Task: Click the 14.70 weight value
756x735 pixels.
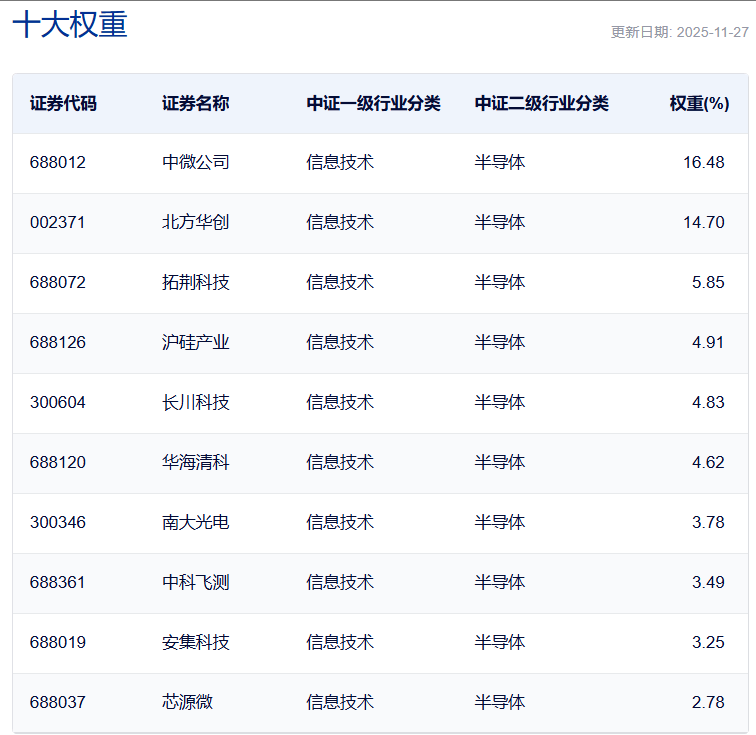Action: coord(703,222)
